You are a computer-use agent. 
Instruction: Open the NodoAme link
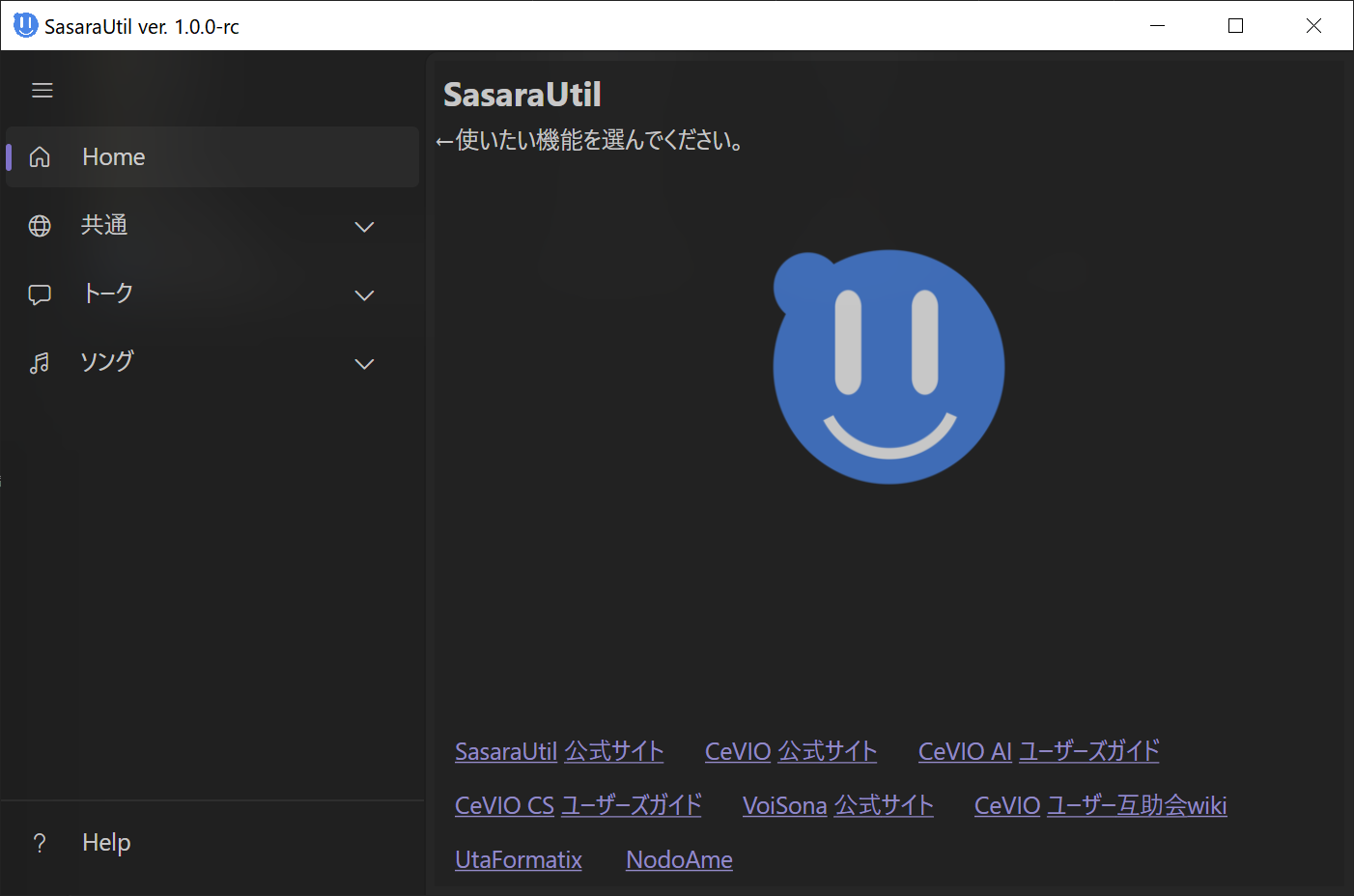pos(679,859)
